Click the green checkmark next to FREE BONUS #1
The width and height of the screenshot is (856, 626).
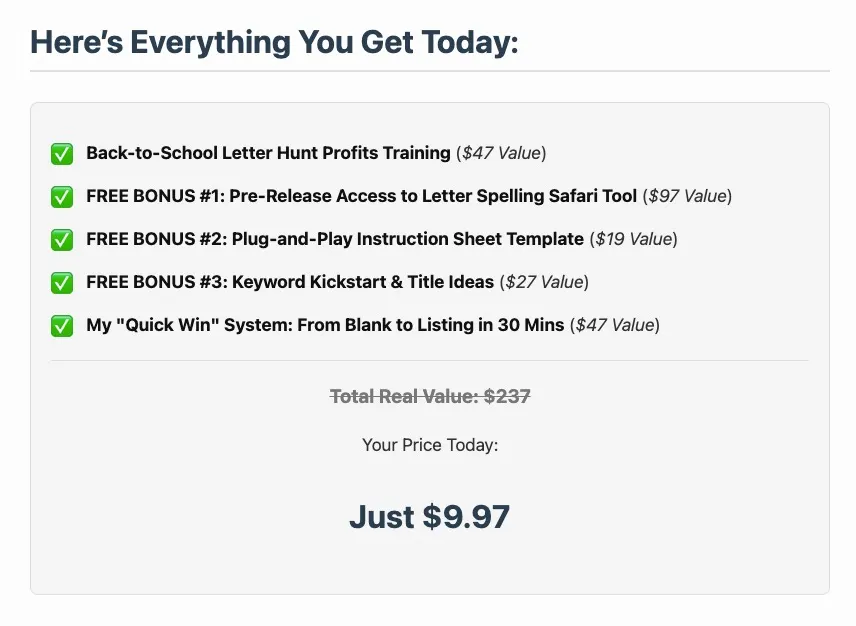pyautogui.click(x=62, y=197)
